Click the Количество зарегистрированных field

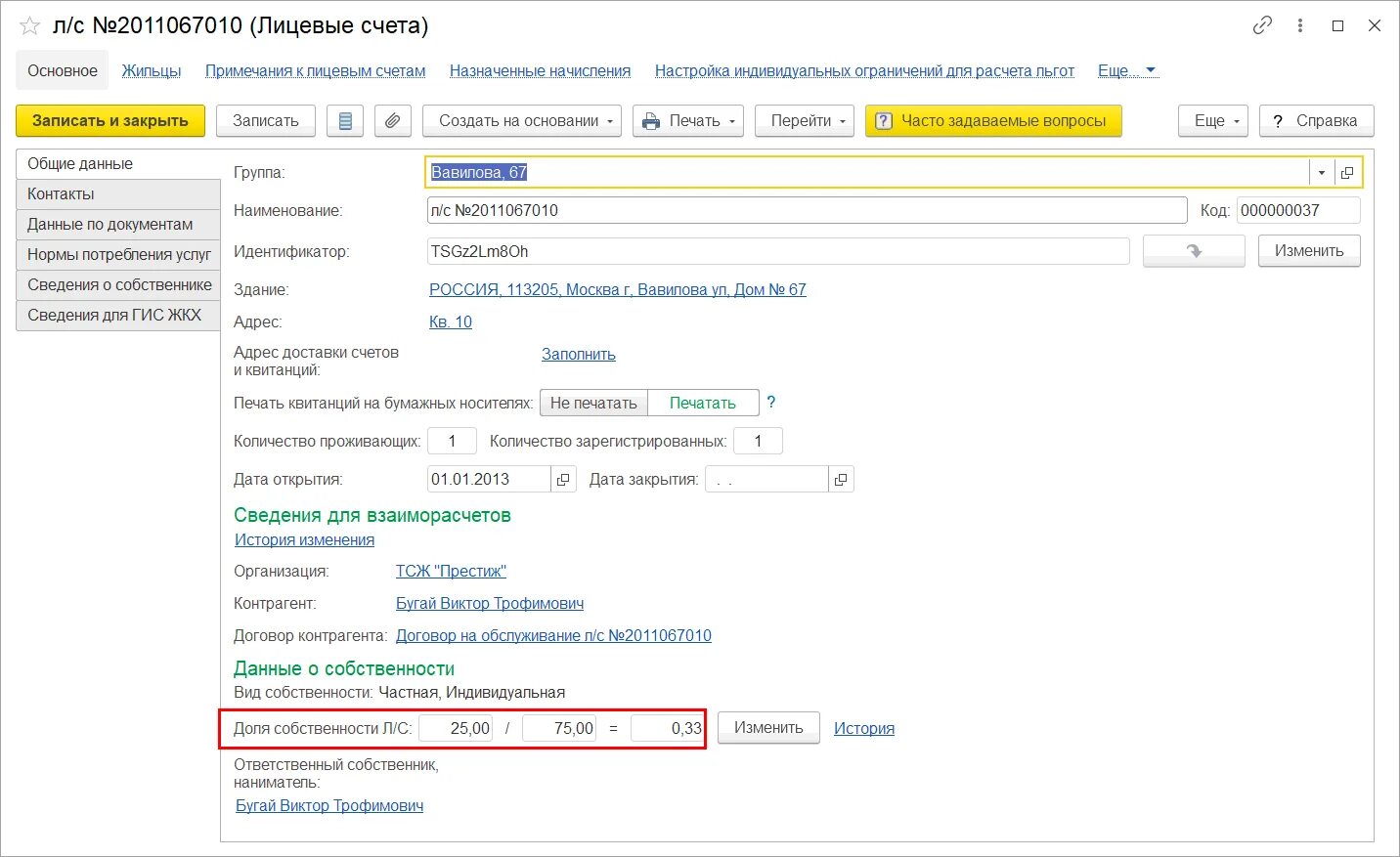(758, 442)
